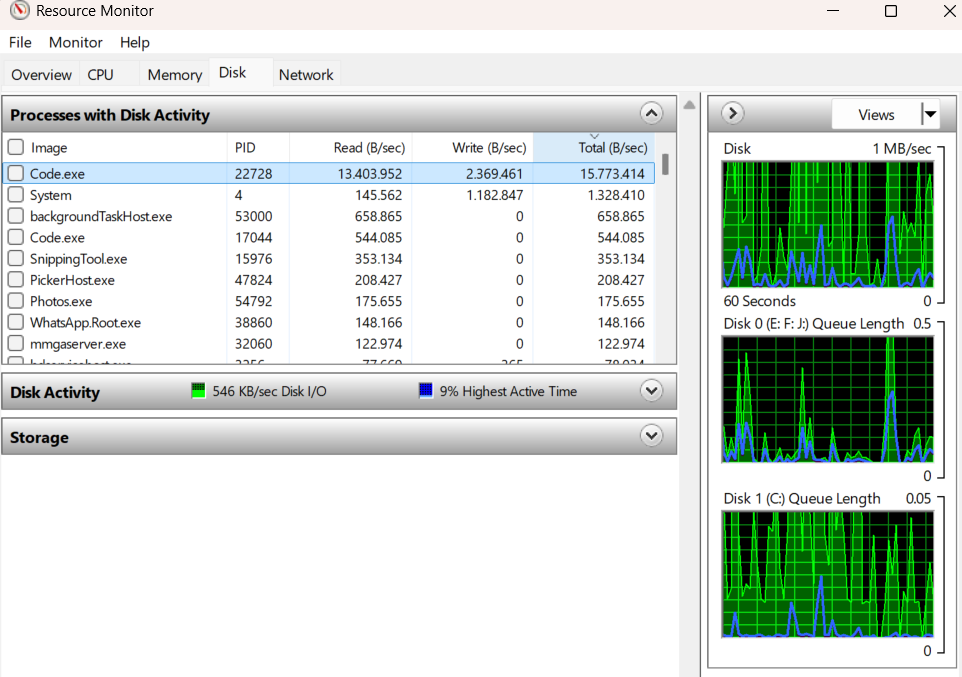
Task: Click the Resource Monitor app icon in title bar
Action: [20, 11]
